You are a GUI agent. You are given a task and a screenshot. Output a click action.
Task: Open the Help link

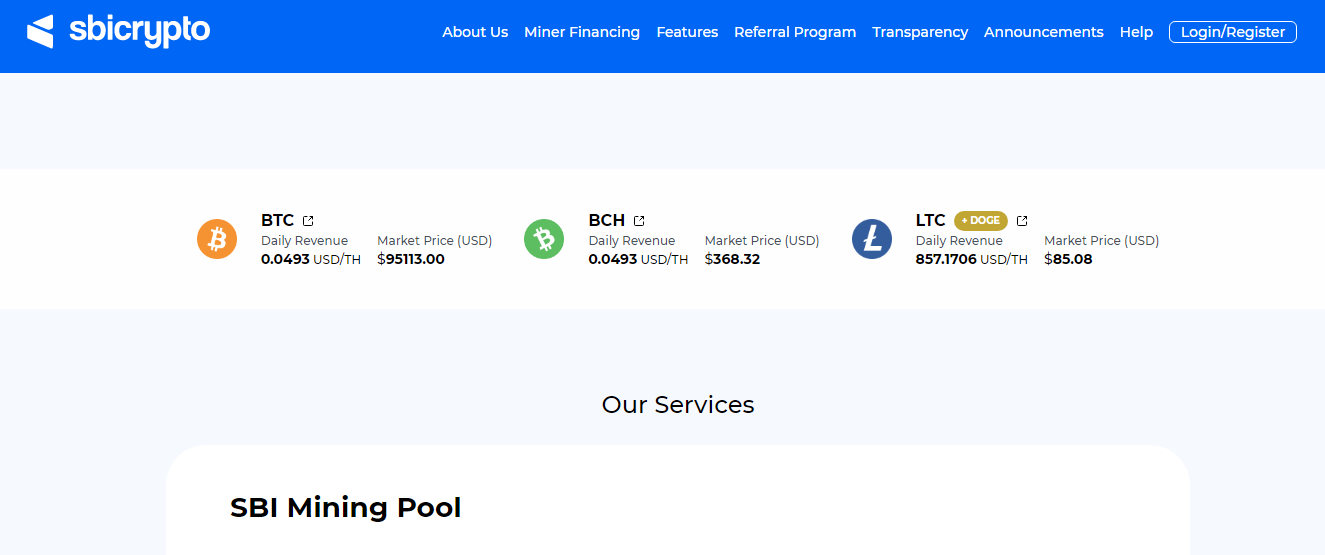1136,32
